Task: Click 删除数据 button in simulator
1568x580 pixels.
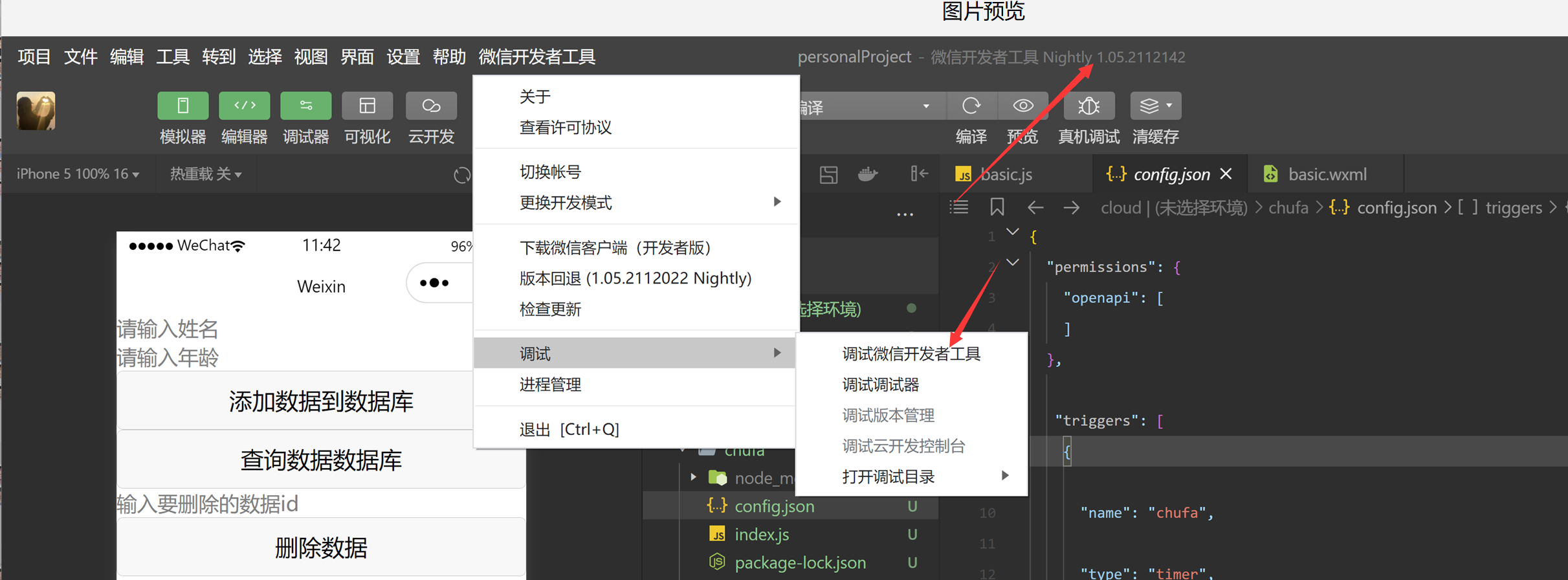Action: pyautogui.click(x=321, y=548)
